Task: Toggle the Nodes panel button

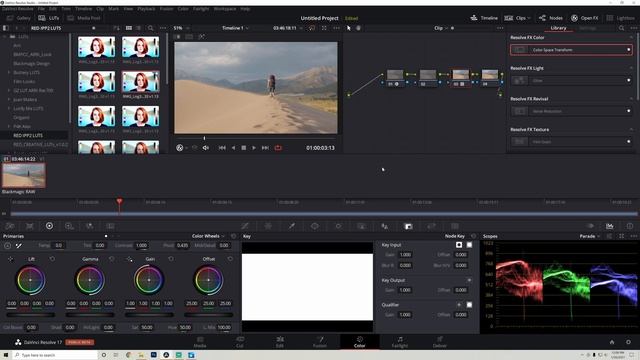Action: (x=551, y=18)
